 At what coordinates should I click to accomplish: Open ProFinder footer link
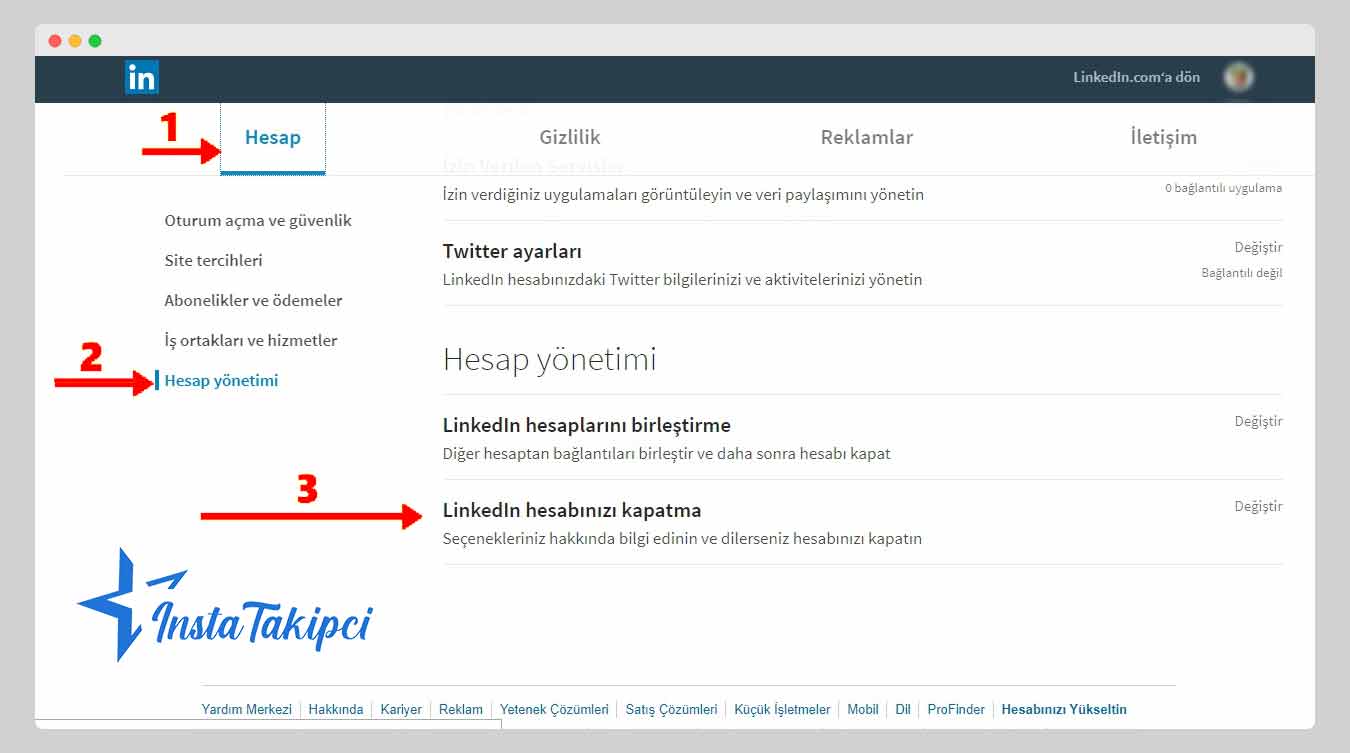(956, 709)
